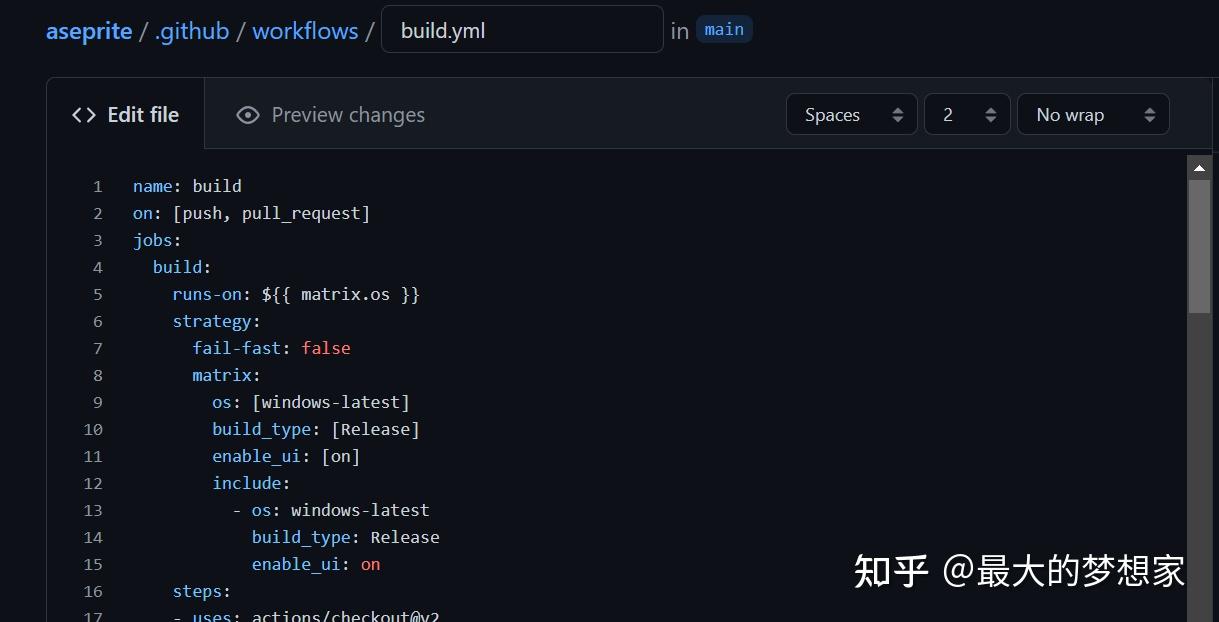Click the scrollbar up arrow

tap(1199, 167)
